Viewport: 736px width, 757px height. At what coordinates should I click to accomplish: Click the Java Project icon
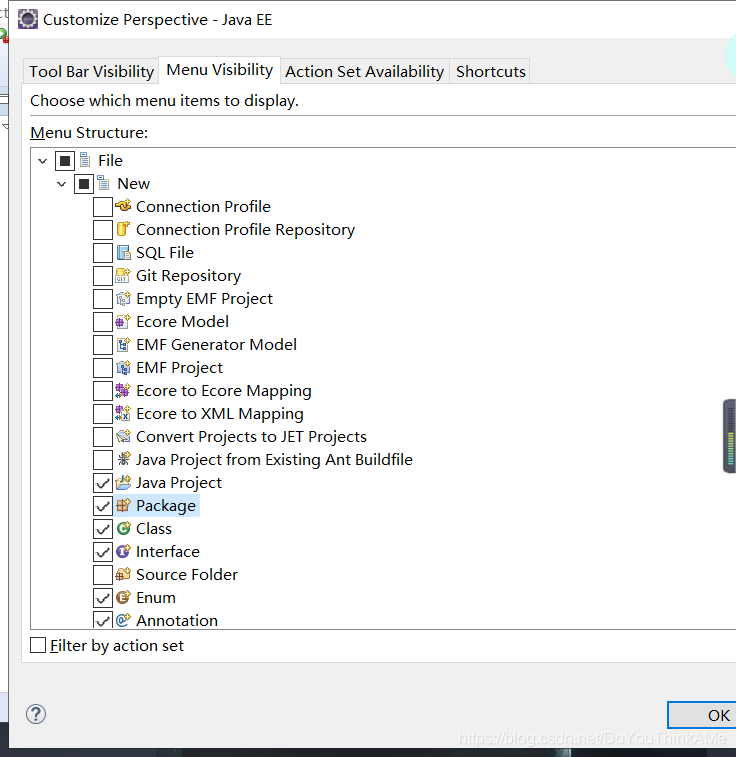(124, 482)
